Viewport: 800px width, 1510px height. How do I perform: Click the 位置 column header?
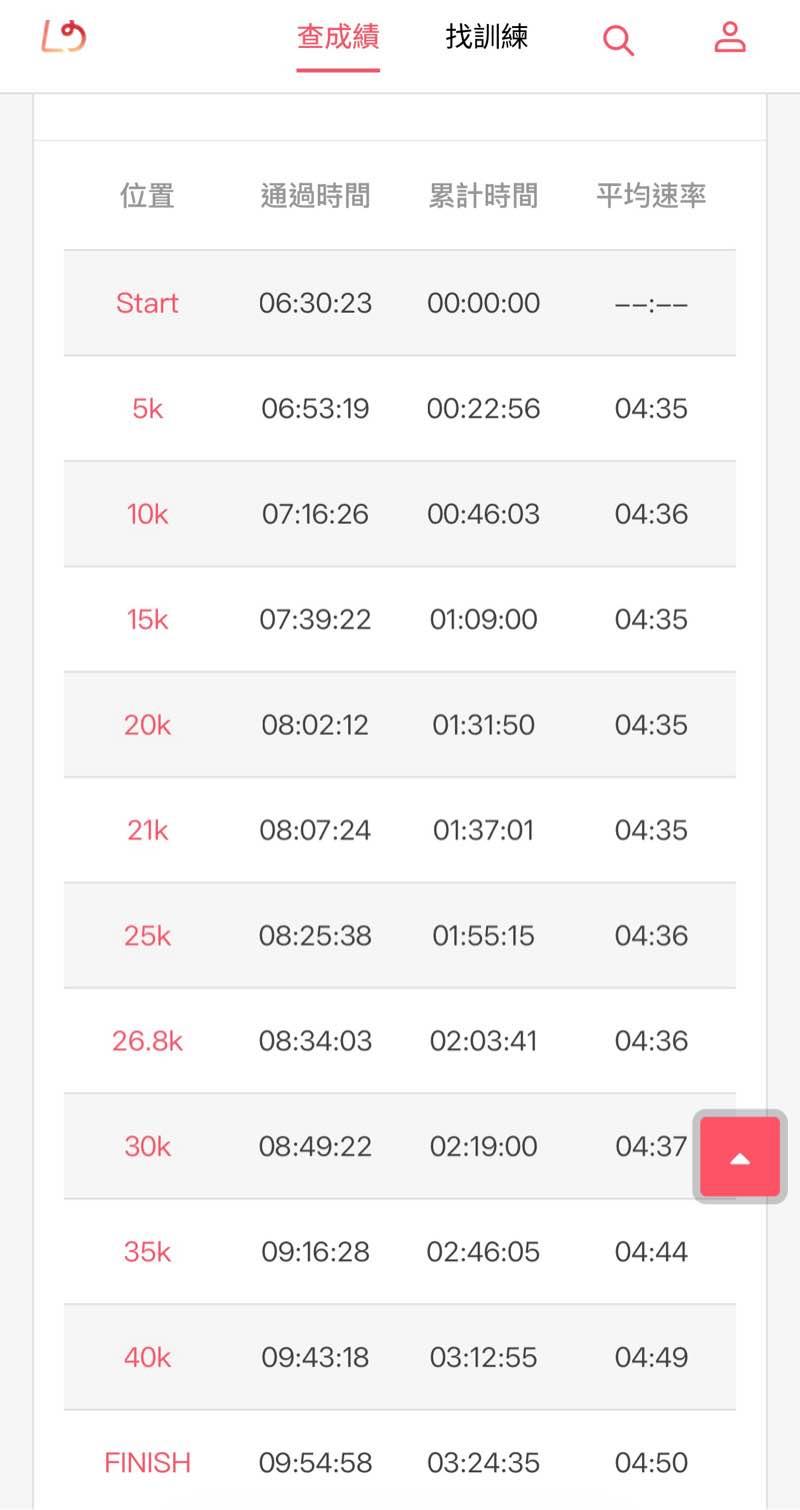tap(147, 196)
